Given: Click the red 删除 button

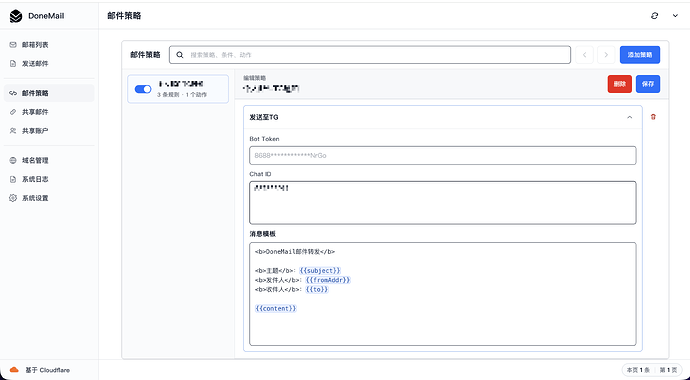Looking at the screenshot, I should pyautogui.click(x=620, y=84).
